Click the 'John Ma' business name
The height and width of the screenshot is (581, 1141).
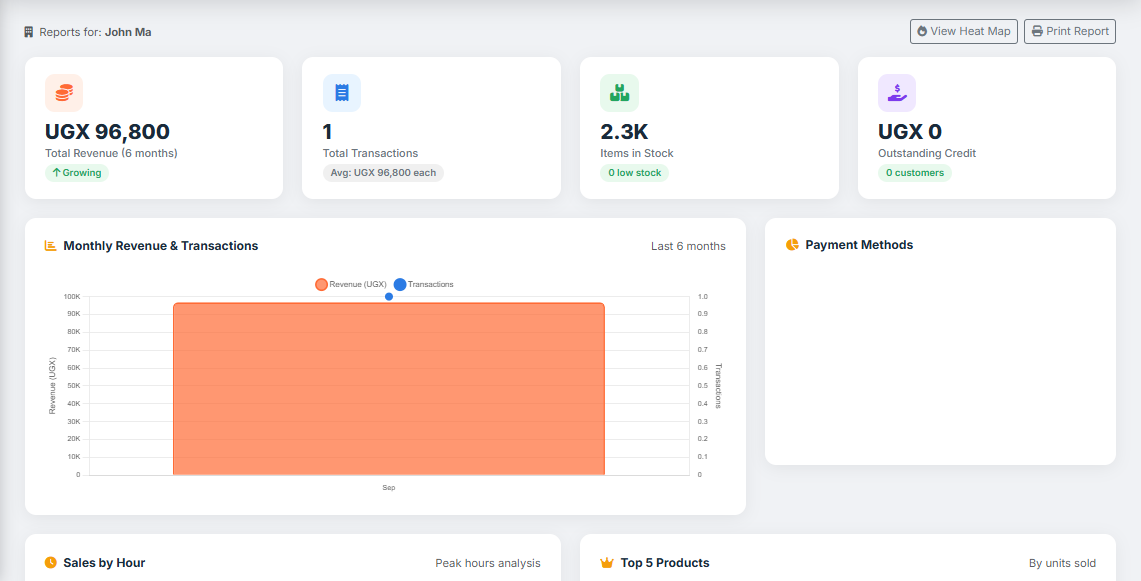(x=128, y=32)
